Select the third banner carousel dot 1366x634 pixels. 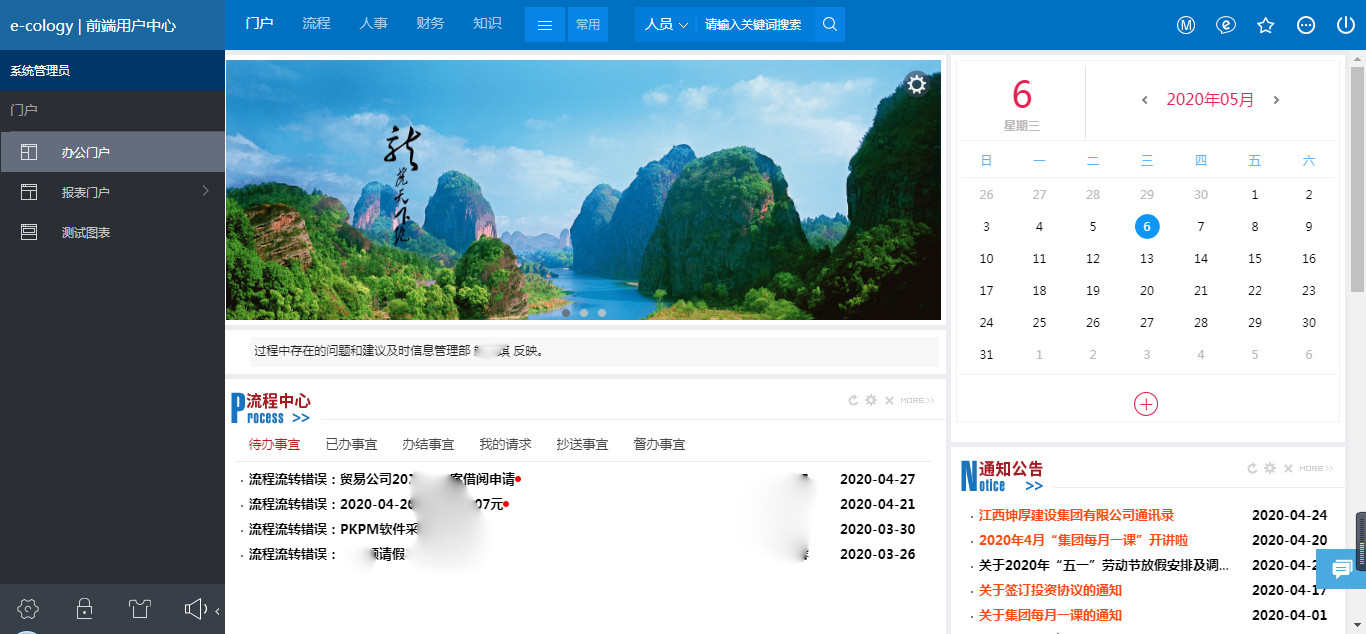pos(602,313)
